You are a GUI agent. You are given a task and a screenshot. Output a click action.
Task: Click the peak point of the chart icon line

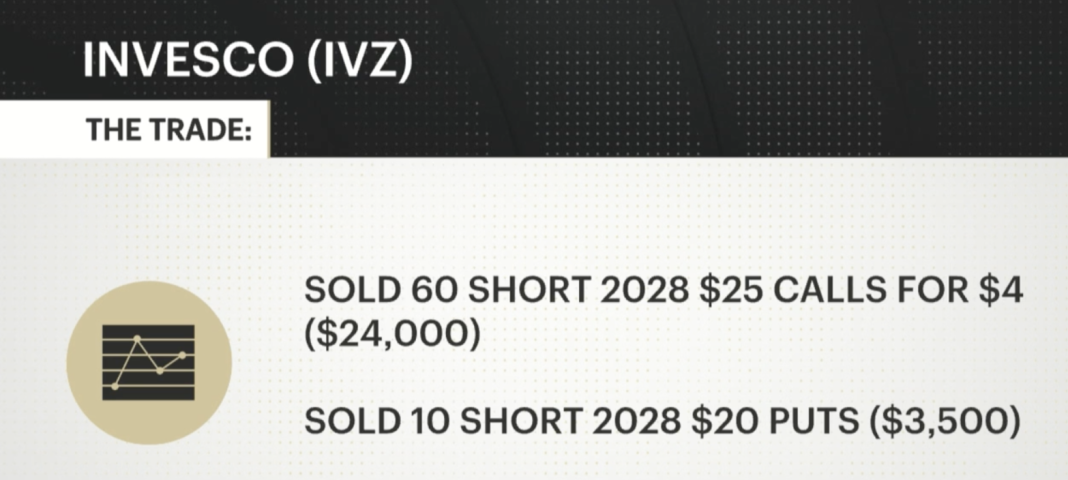pos(136,340)
